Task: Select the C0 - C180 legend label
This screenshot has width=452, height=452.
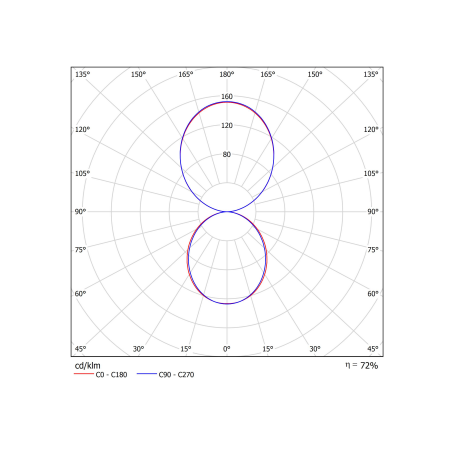Action: 111,375
